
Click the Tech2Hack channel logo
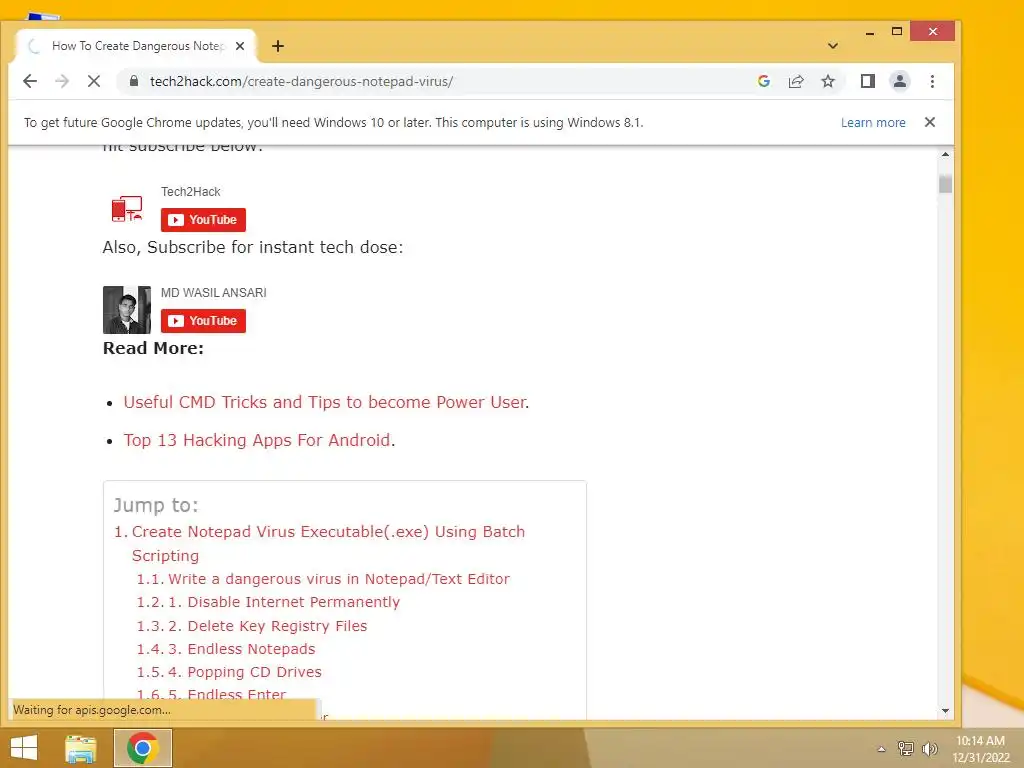[x=127, y=209]
